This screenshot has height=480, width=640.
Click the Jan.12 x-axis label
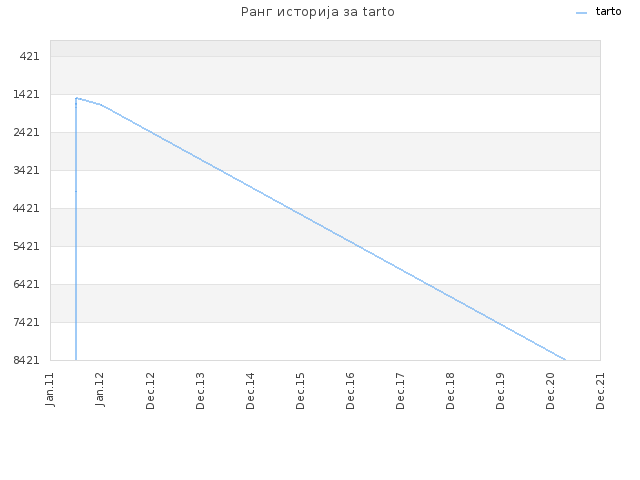pos(100,389)
